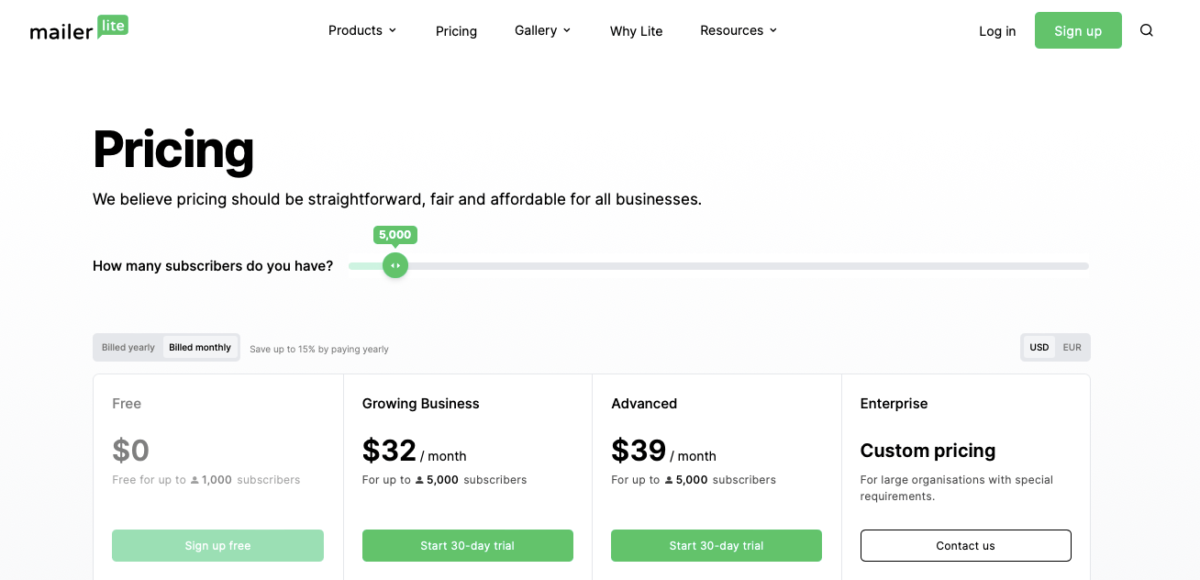Click the green 5,000 subscriber count bubble

click(x=394, y=234)
